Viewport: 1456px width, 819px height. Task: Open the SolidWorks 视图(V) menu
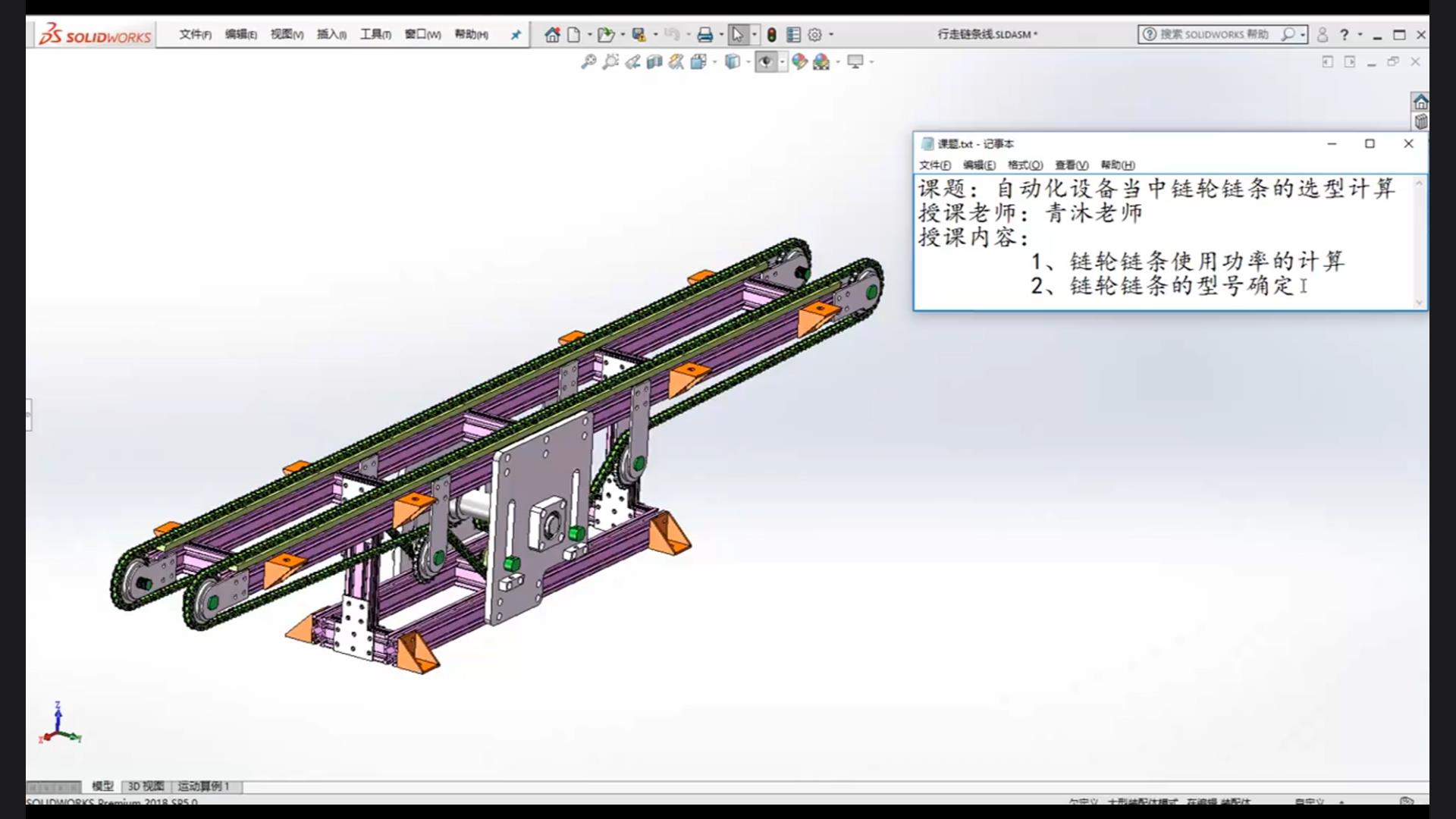[x=287, y=35]
